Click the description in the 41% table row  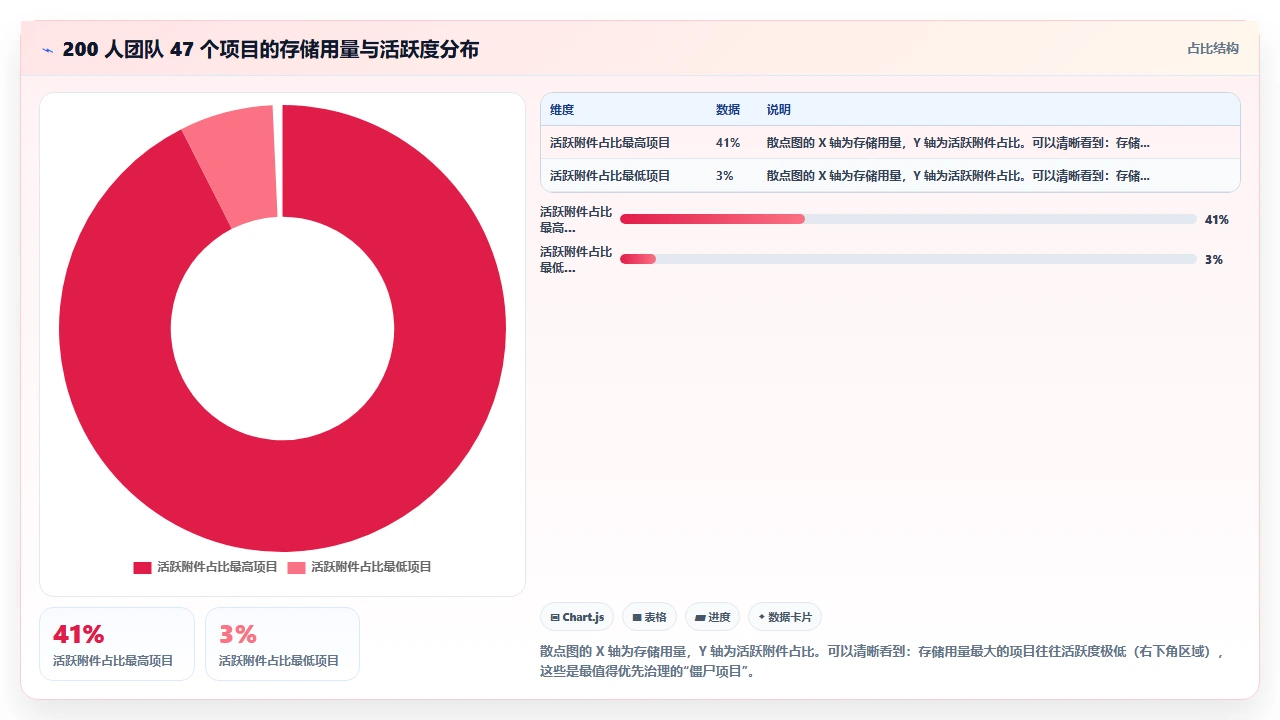click(x=958, y=143)
